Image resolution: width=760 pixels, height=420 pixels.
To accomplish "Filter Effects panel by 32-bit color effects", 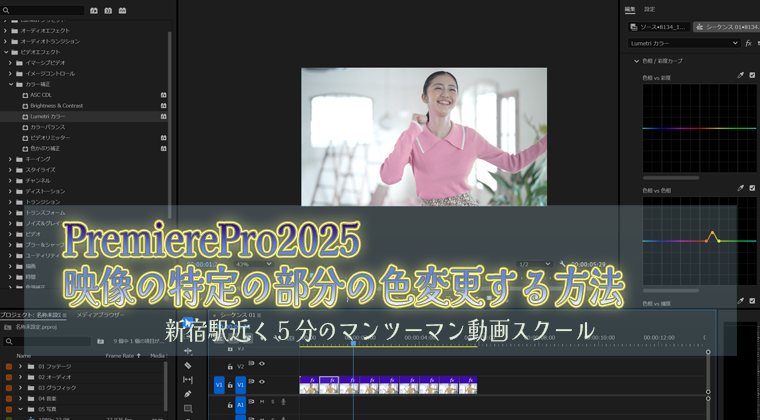I will point(108,10).
